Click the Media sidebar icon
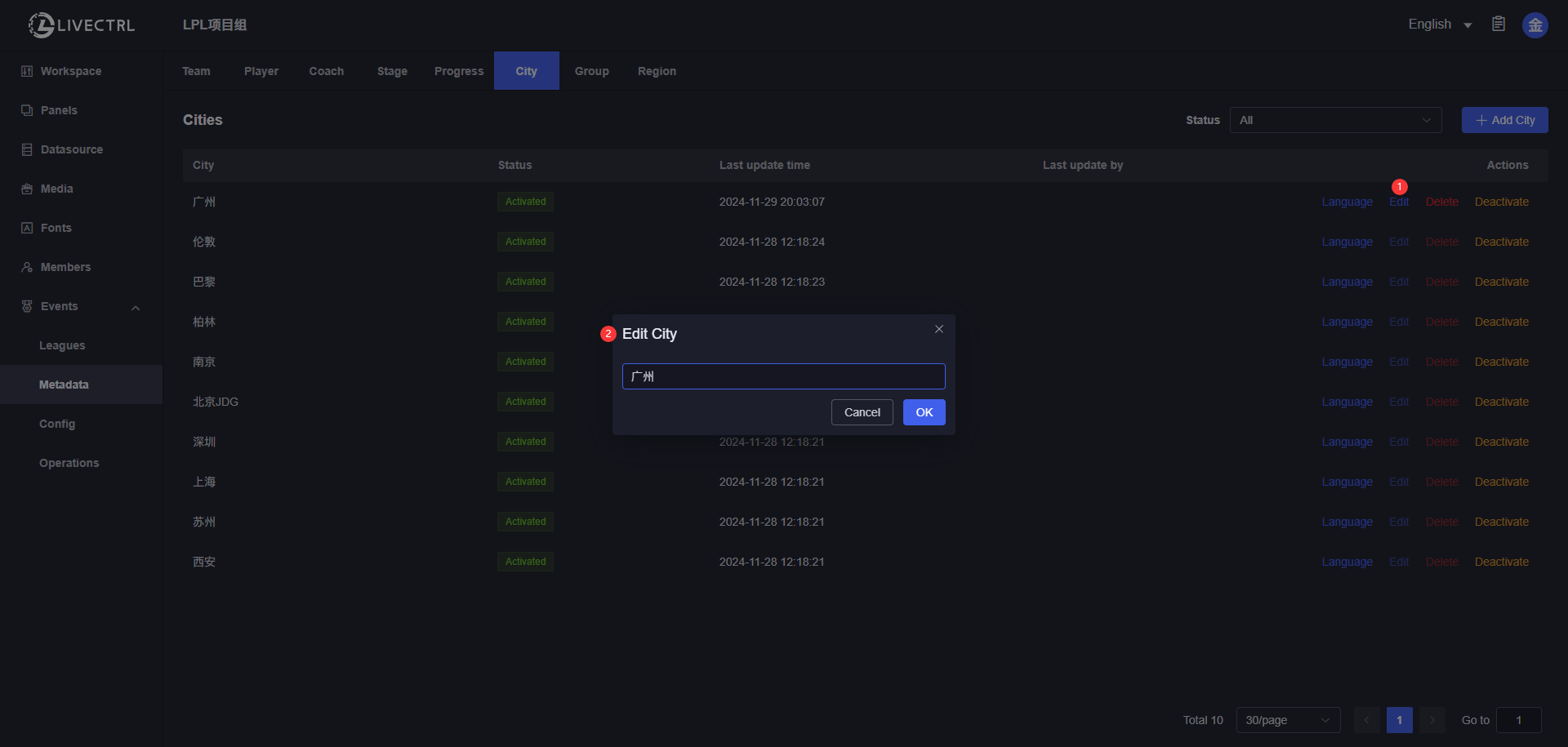 (27, 189)
